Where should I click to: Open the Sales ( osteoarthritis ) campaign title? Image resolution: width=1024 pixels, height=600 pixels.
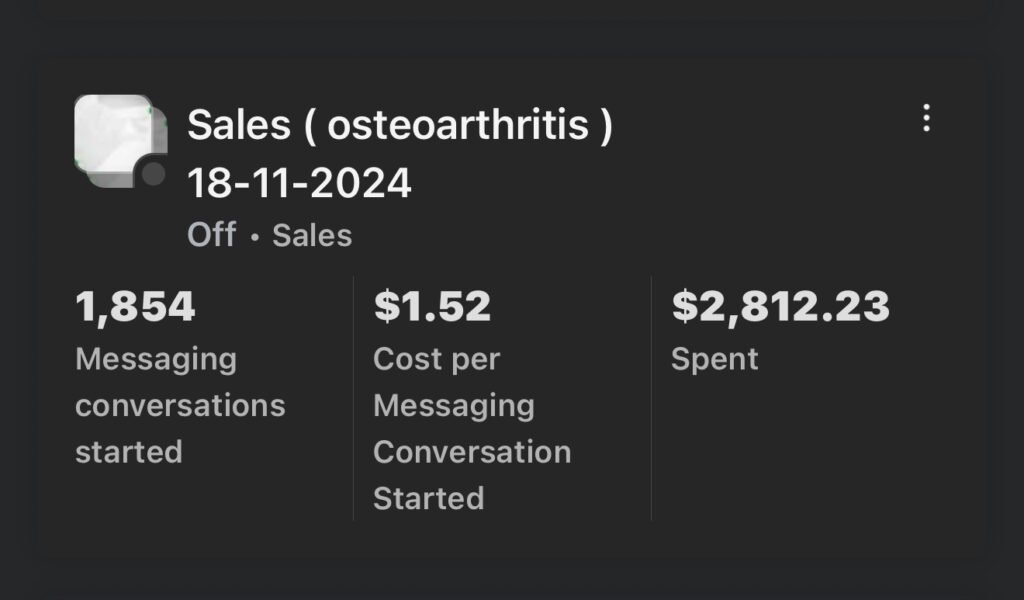tap(400, 126)
